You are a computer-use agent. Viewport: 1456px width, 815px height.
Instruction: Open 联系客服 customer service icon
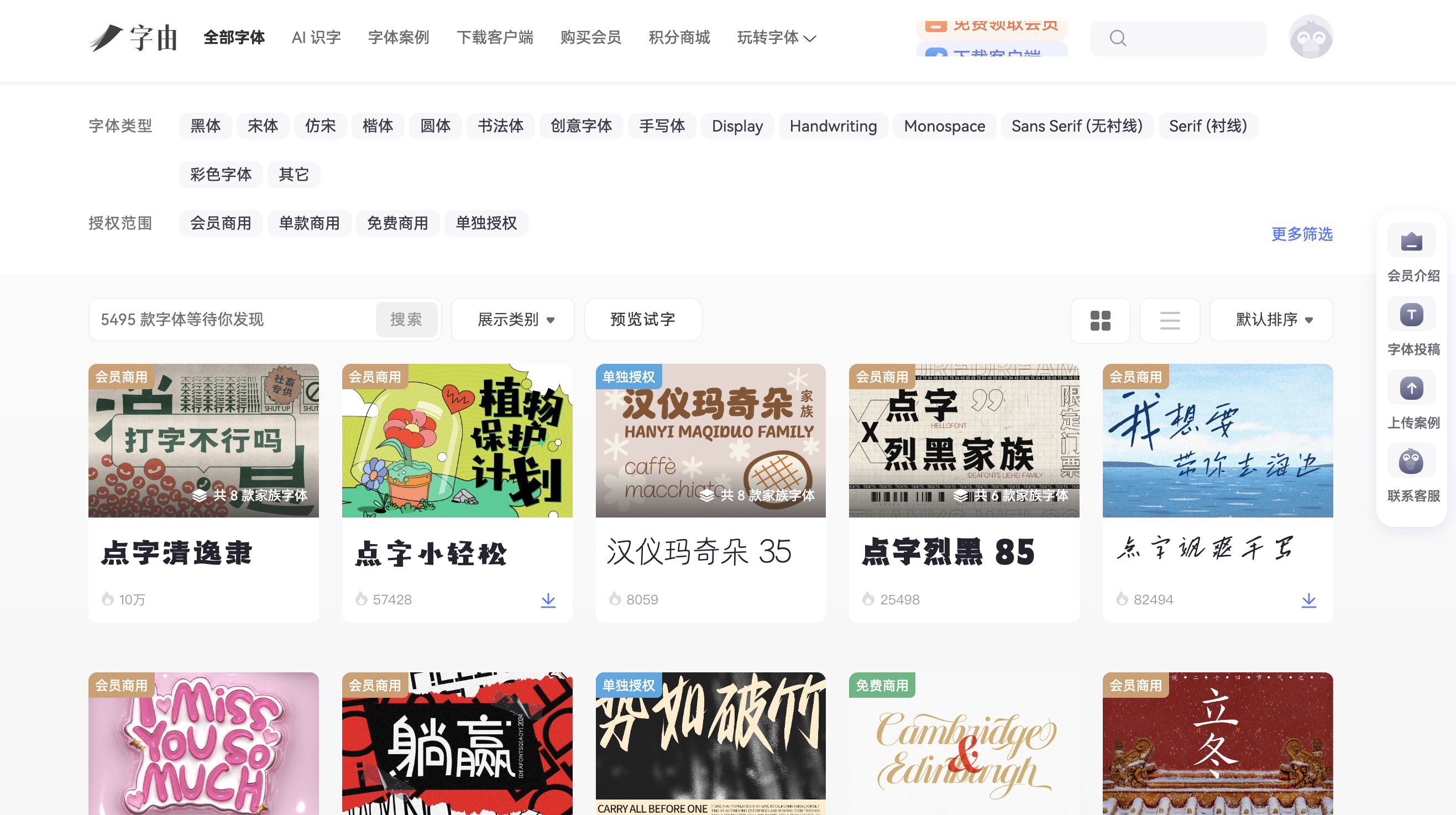point(1411,462)
